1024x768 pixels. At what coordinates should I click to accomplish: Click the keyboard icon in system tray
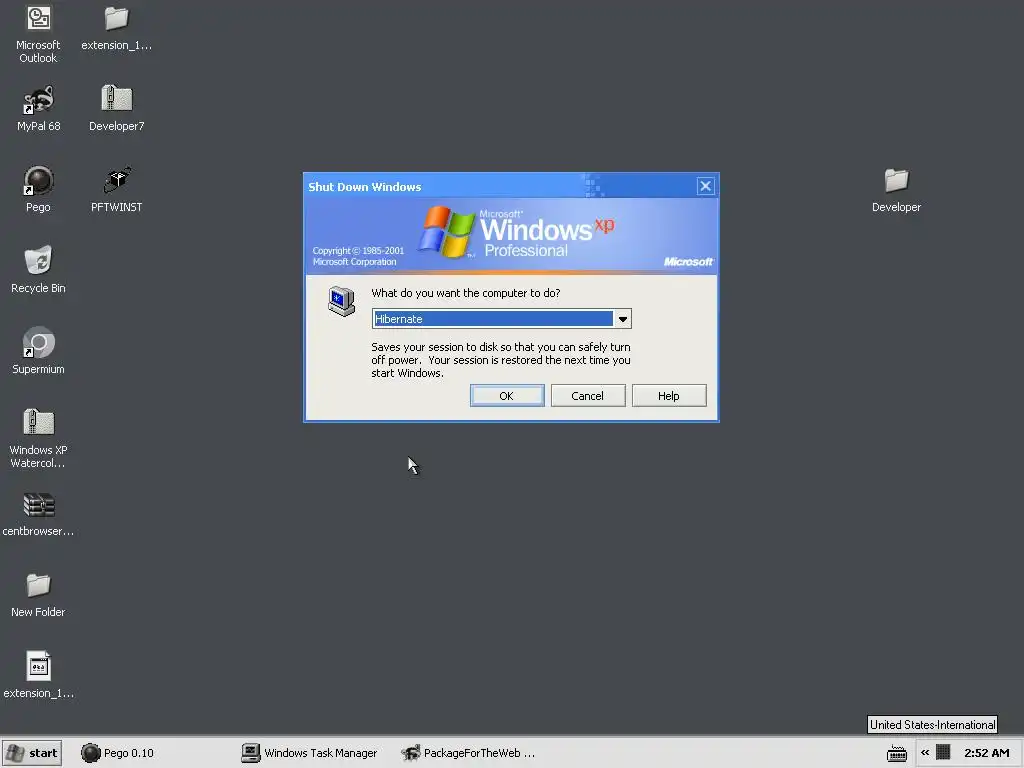point(897,753)
